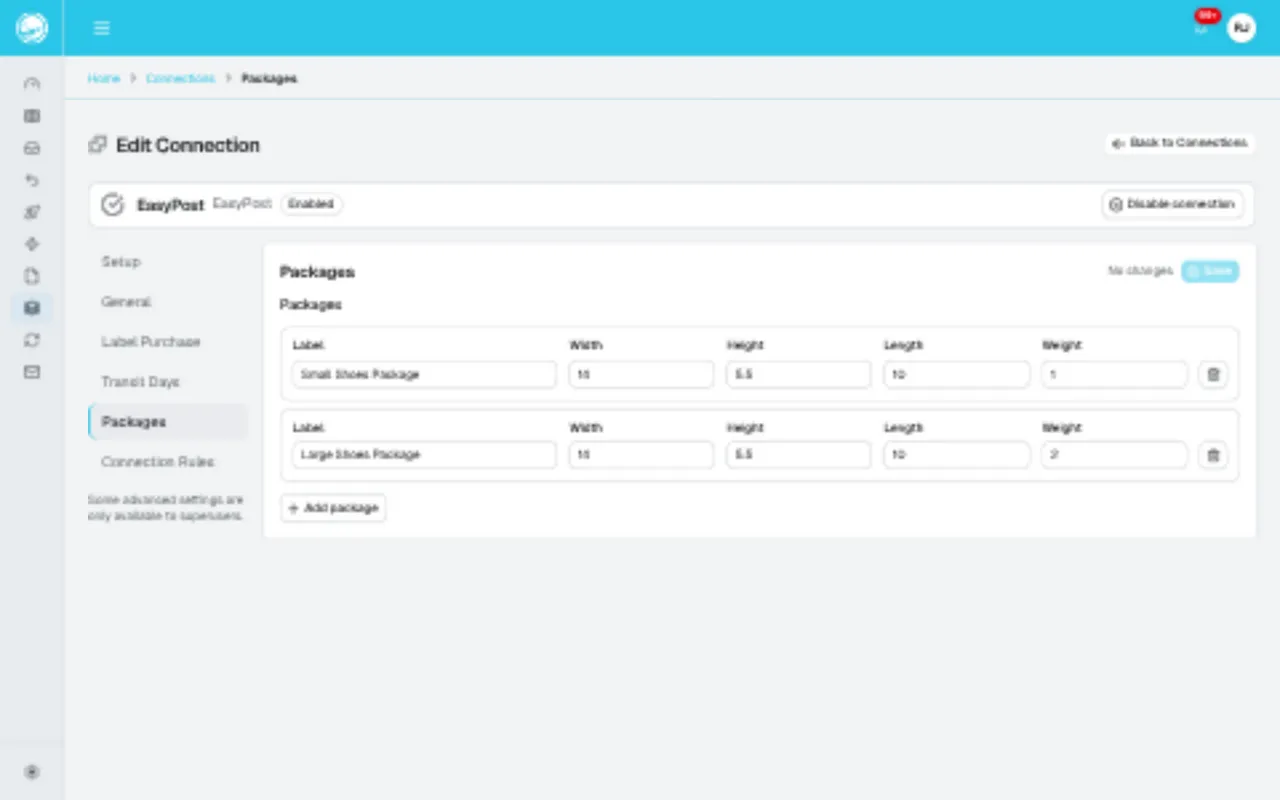
Task: Click the Save button
Action: [1210, 271]
